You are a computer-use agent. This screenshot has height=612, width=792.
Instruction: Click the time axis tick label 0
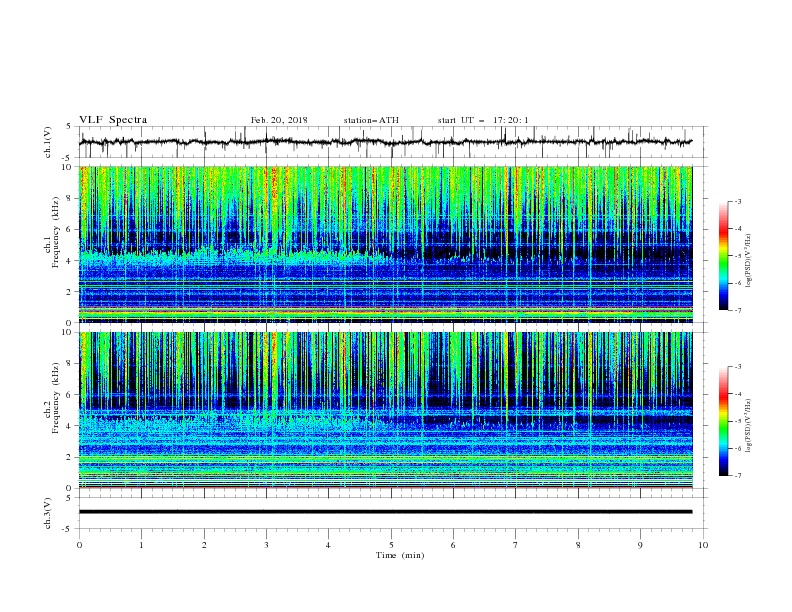click(x=79, y=545)
